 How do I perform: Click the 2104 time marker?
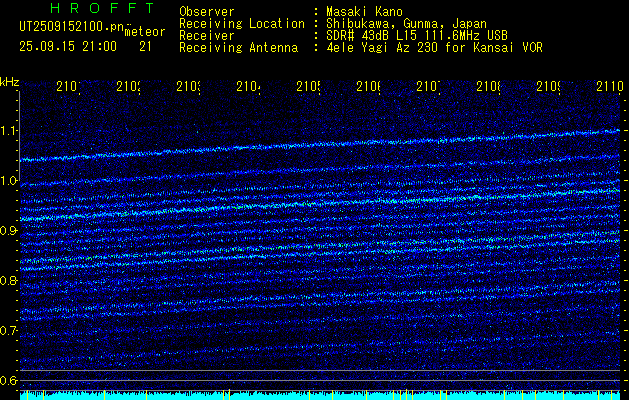(x=248, y=86)
